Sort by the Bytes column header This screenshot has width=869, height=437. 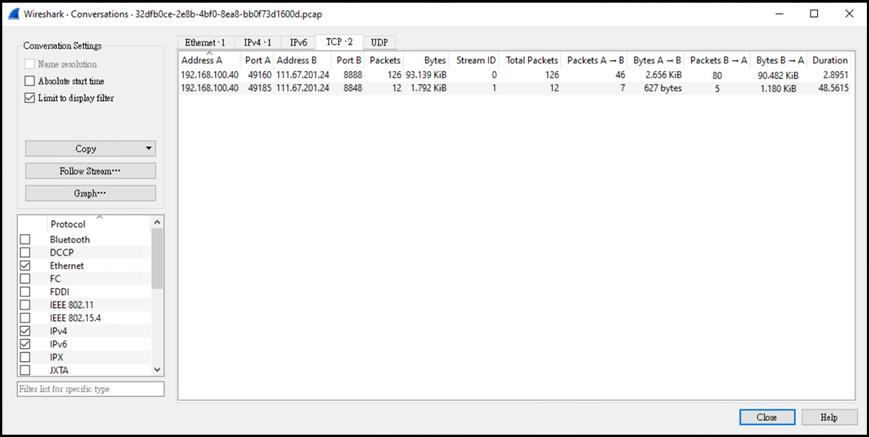point(426,60)
